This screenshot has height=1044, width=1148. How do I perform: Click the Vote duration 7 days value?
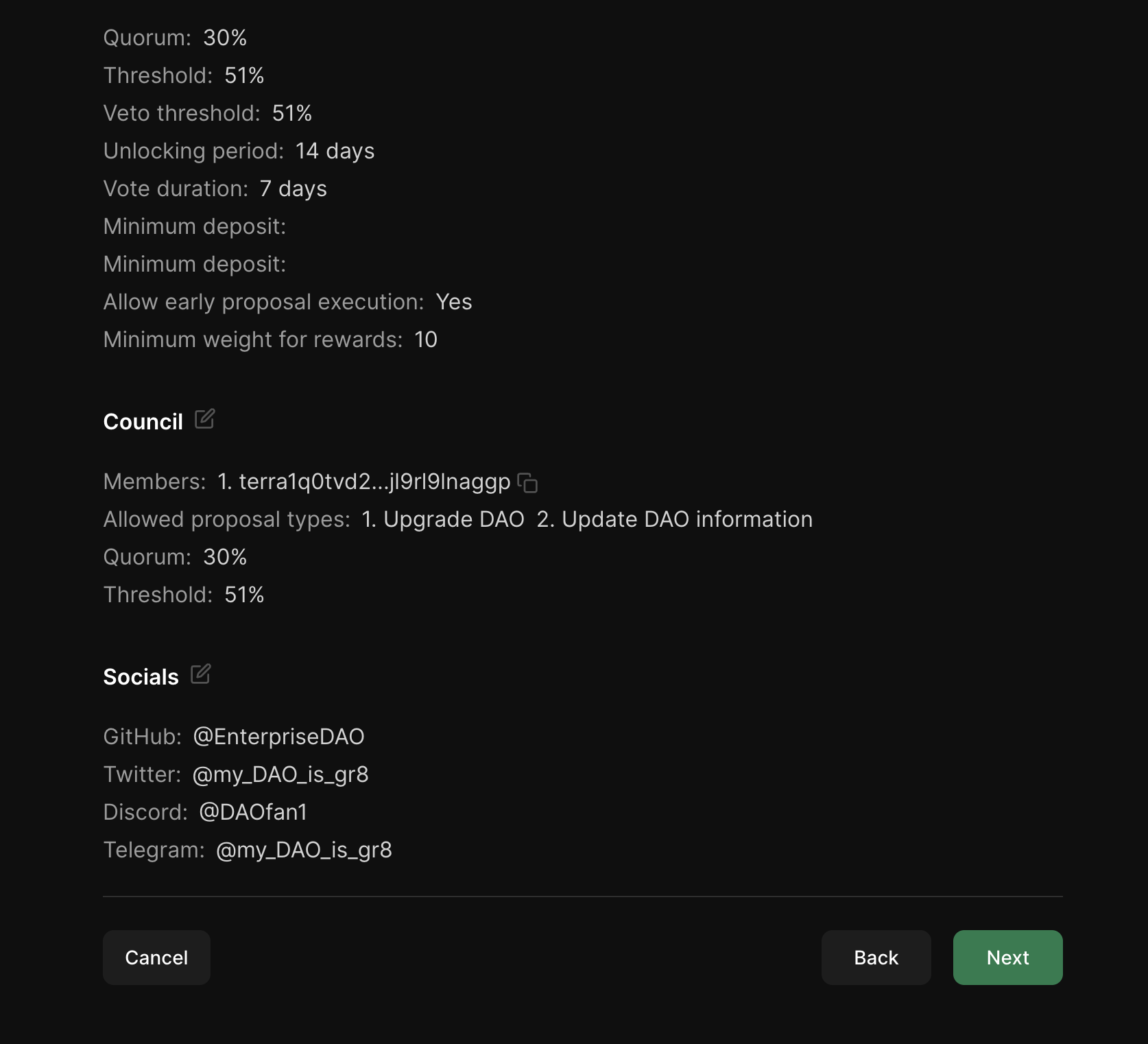(x=294, y=189)
